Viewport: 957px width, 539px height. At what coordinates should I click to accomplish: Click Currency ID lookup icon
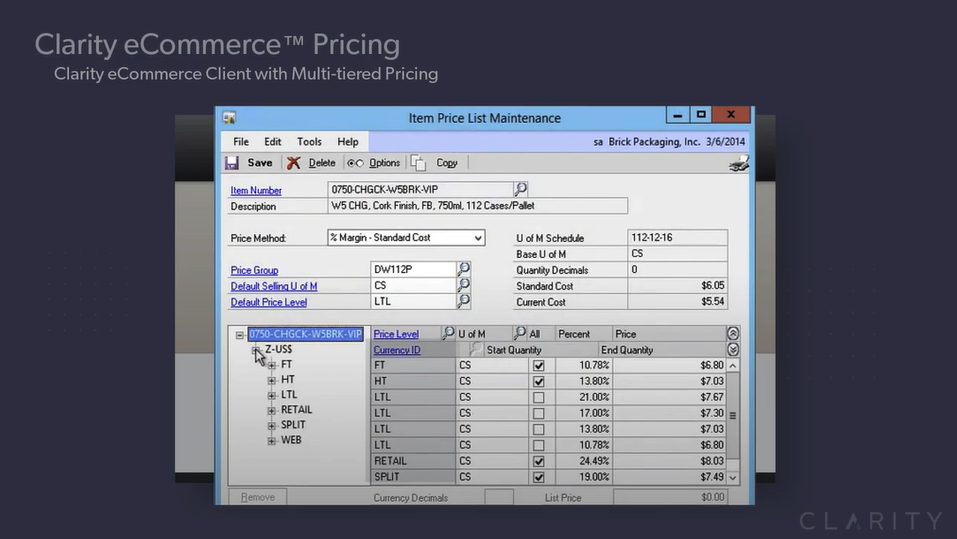[x=476, y=349]
